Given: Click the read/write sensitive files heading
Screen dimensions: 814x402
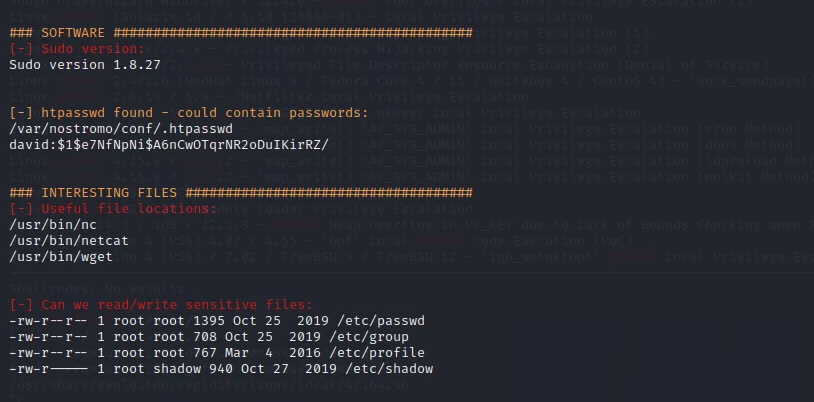Looking at the screenshot, I should pos(161,305).
